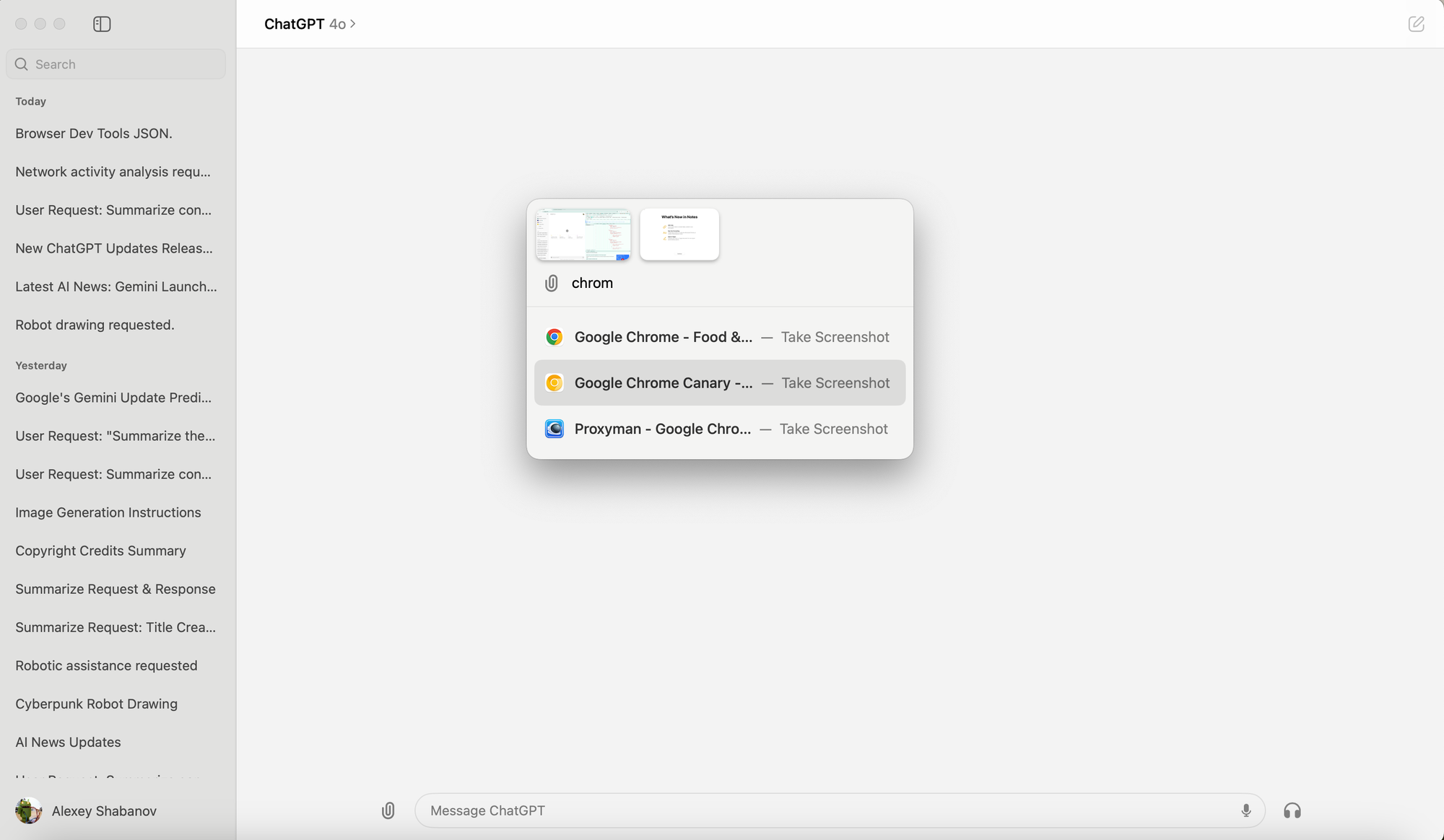Click the Proxyman app icon

554,429
